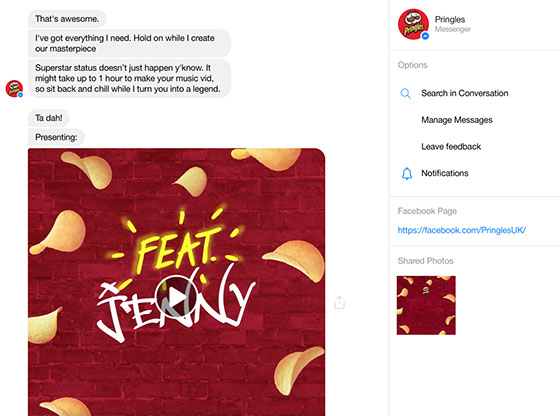Click the Pringles name in sidebar header

pos(450,19)
